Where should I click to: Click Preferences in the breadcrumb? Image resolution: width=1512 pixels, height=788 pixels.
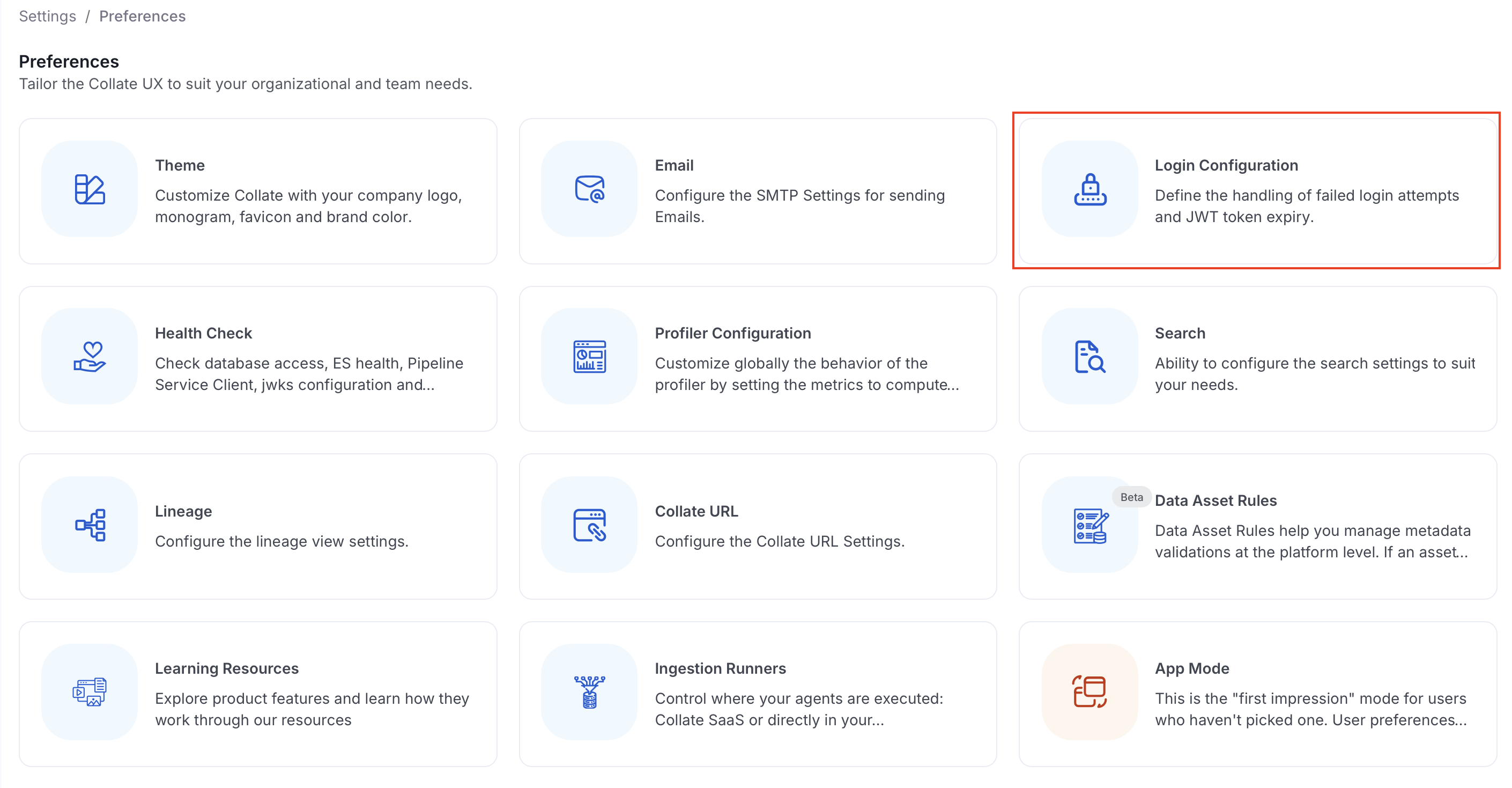click(142, 16)
